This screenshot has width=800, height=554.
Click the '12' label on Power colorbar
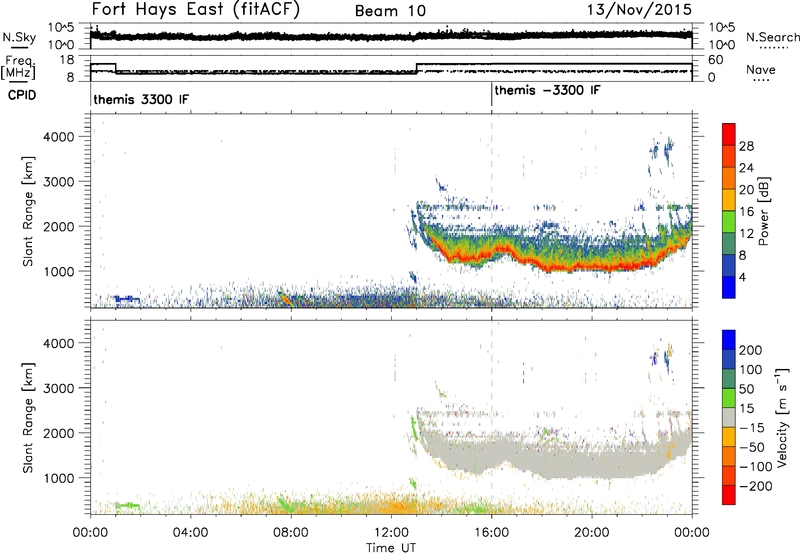[746, 234]
